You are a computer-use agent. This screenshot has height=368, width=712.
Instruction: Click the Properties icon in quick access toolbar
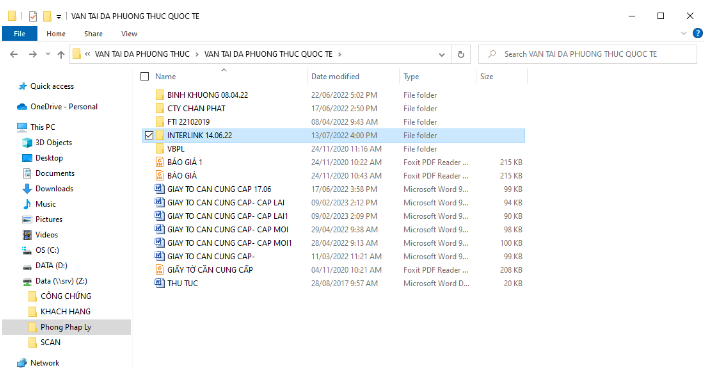click(33, 16)
